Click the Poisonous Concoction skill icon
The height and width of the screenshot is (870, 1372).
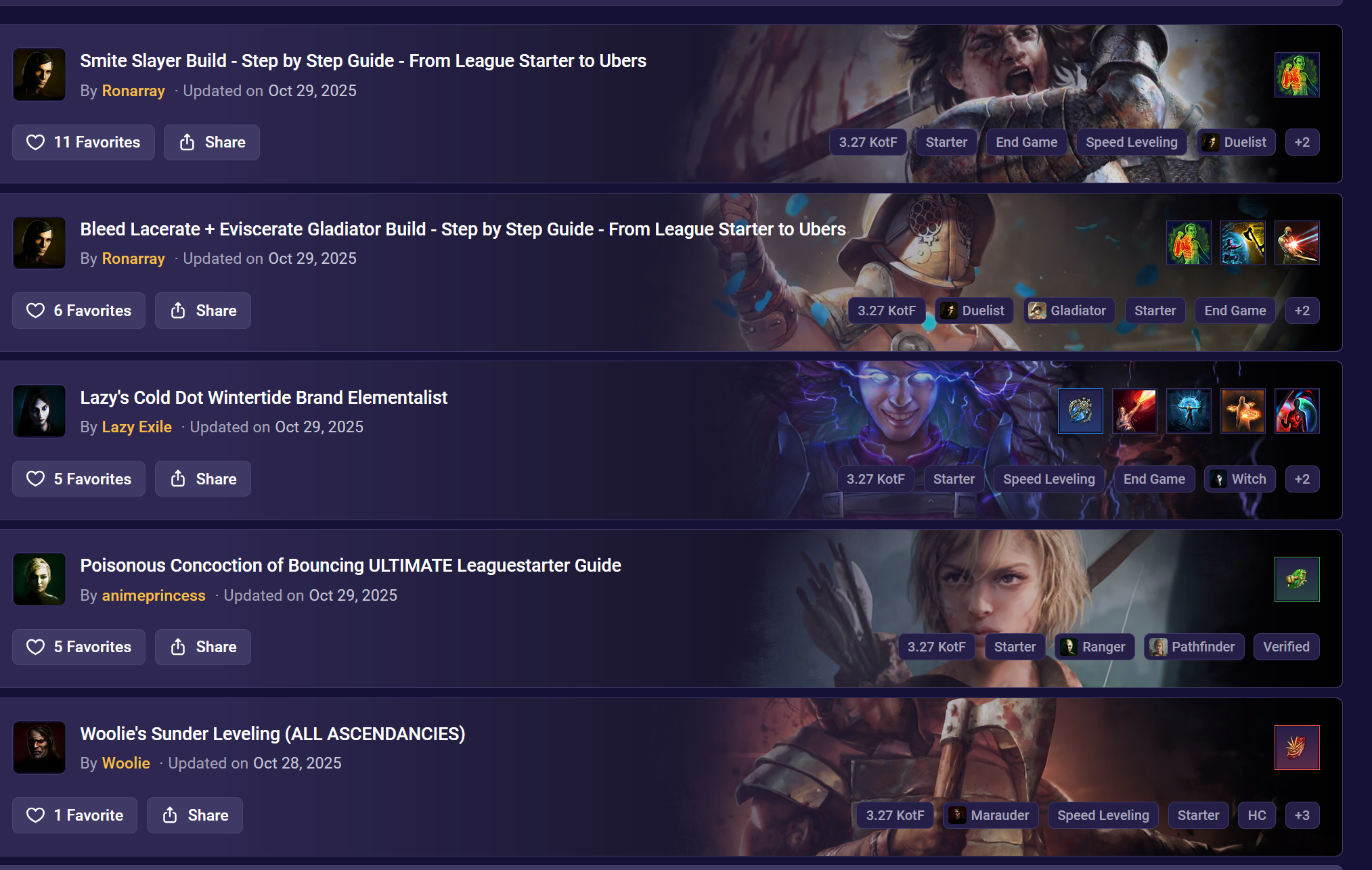(1296, 579)
